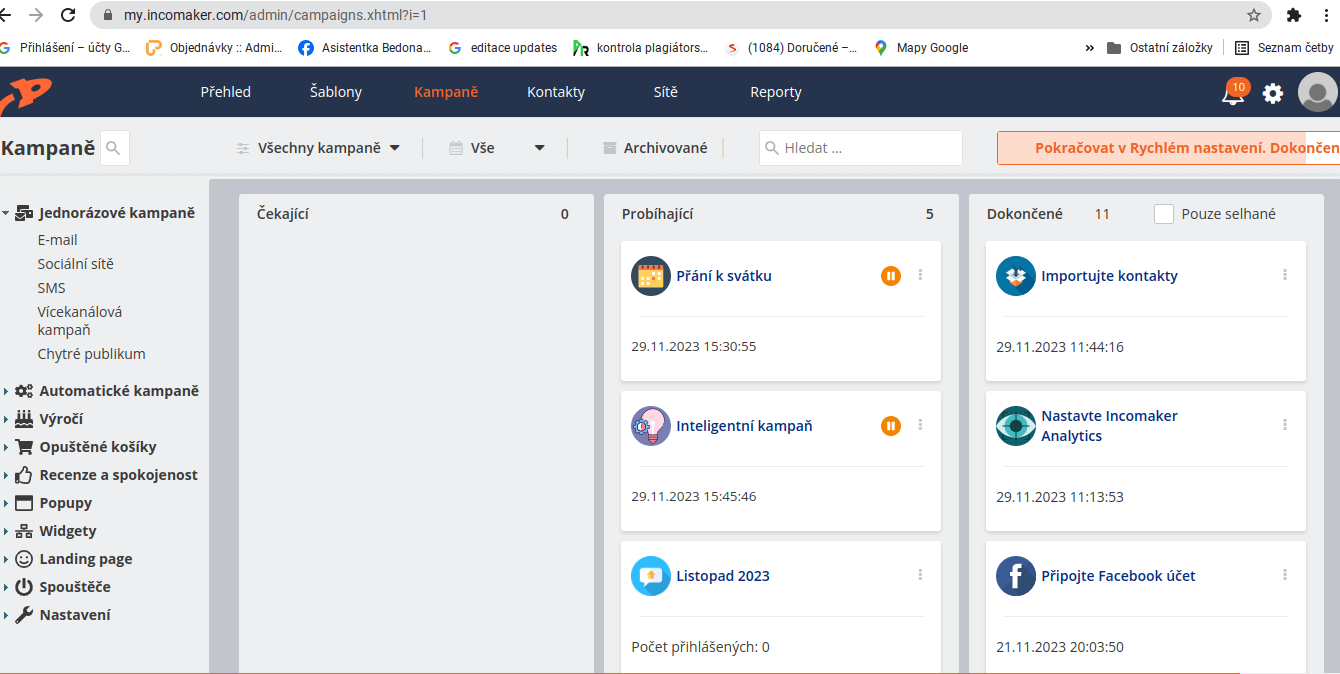Image resolution: width=1340 pixels, height=674 pixels.
Task: Open the Importujte kontakty campaign
Action: 1108,275
